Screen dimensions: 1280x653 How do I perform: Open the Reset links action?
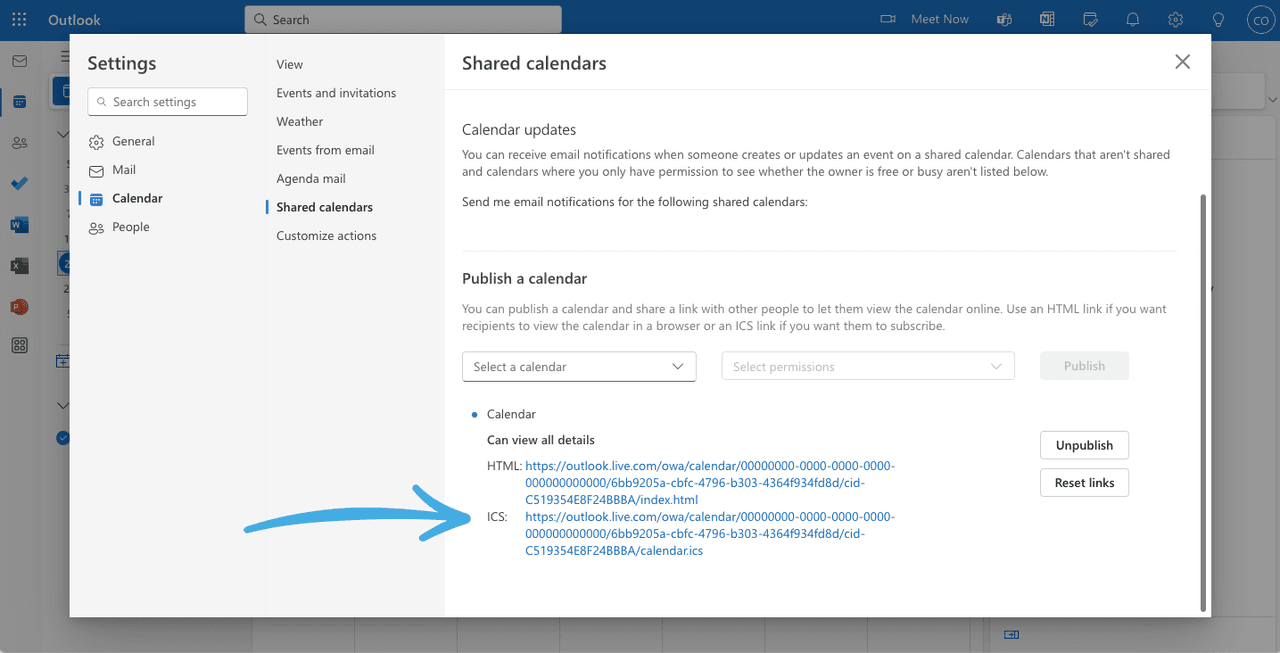click(1084, 482)
